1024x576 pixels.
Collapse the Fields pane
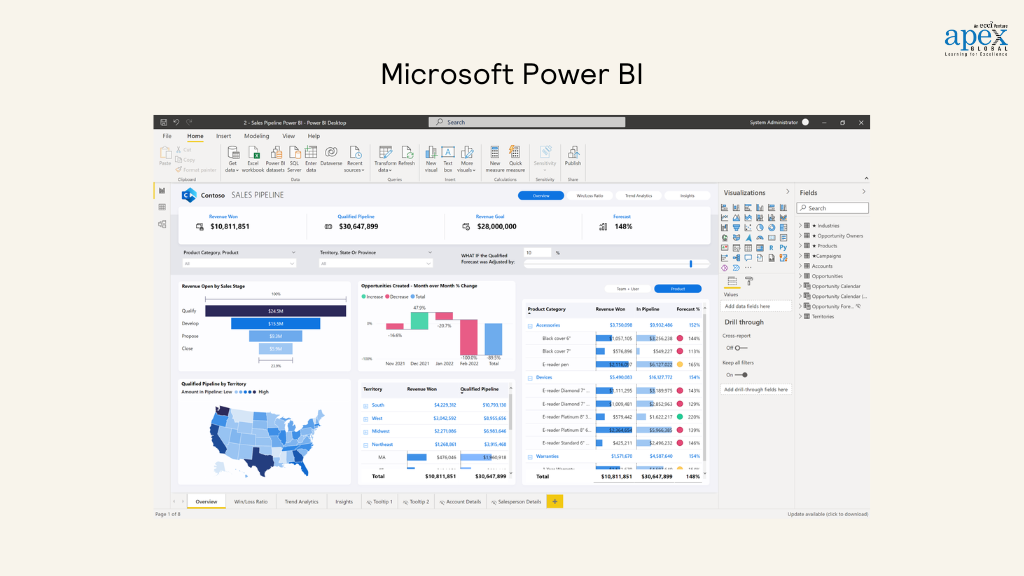click(x=863, y=192)
